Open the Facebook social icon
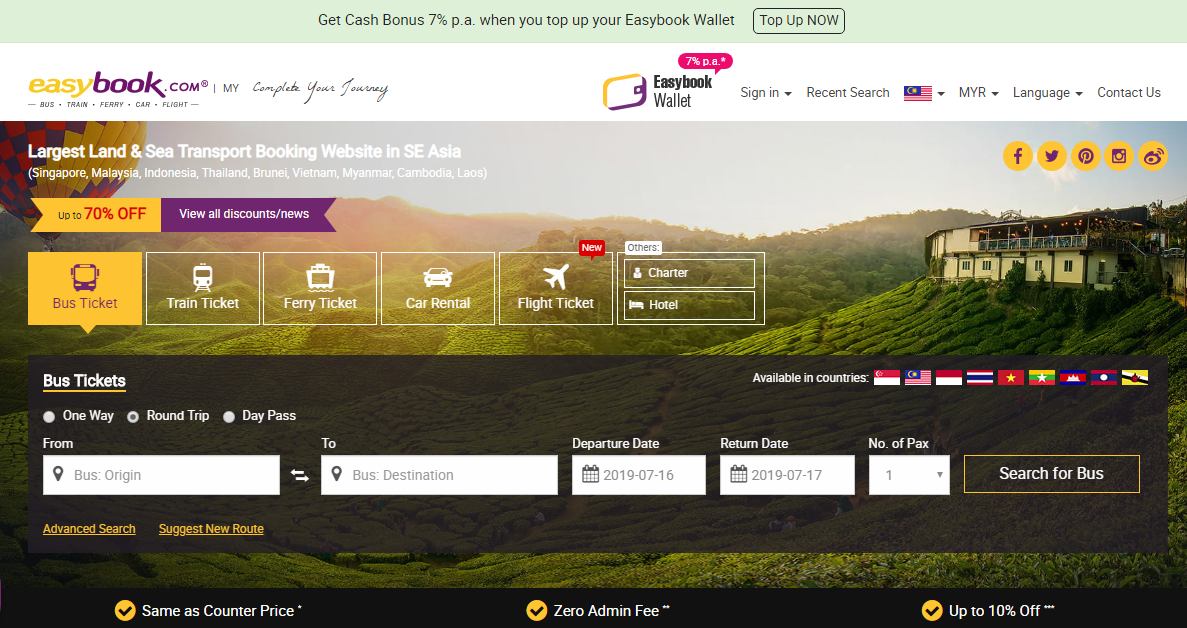The width and height of the screenshot is (1187, 628). point(1017,157)
